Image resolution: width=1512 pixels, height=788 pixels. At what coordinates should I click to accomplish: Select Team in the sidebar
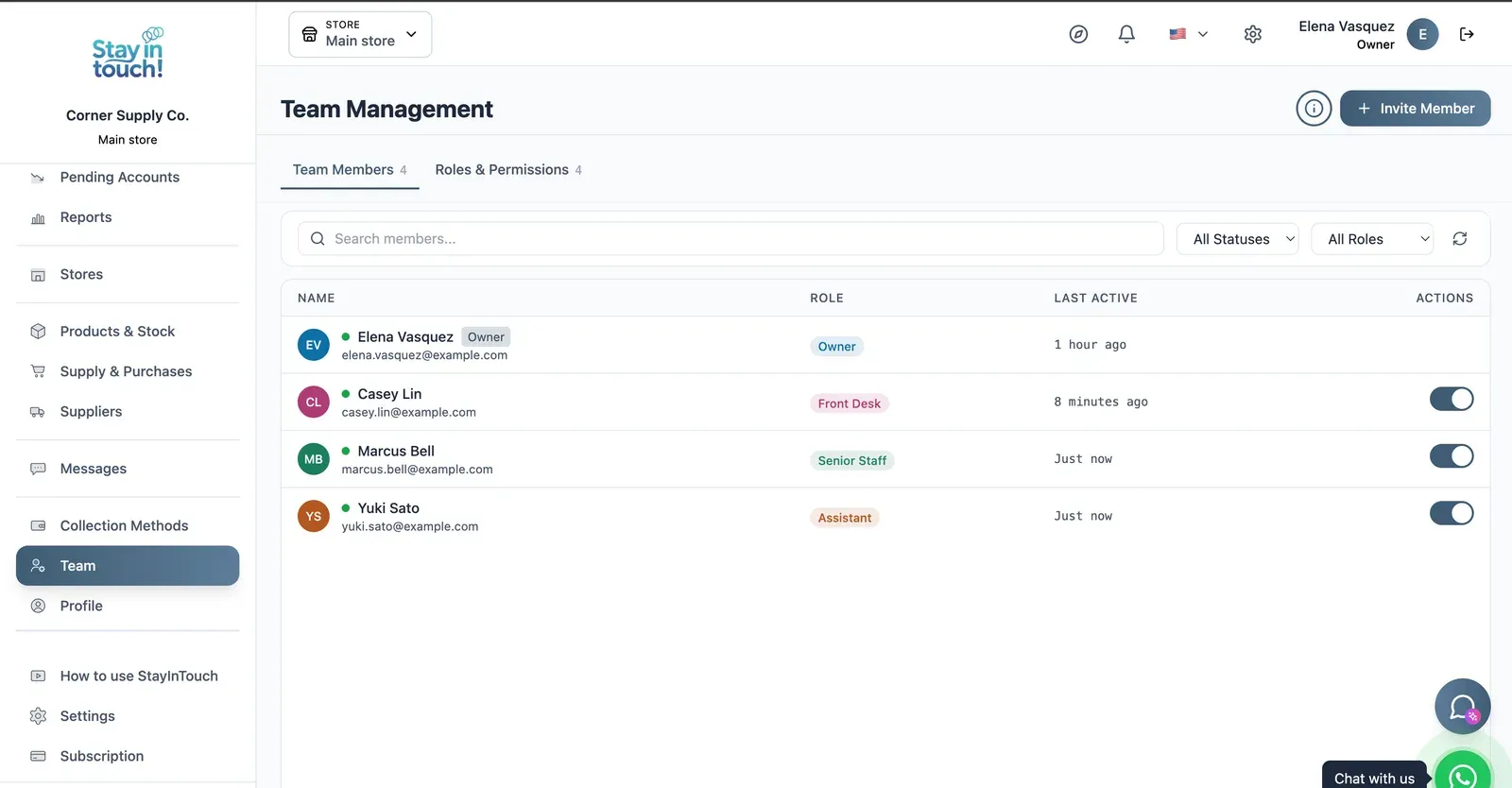coord(128,566)
